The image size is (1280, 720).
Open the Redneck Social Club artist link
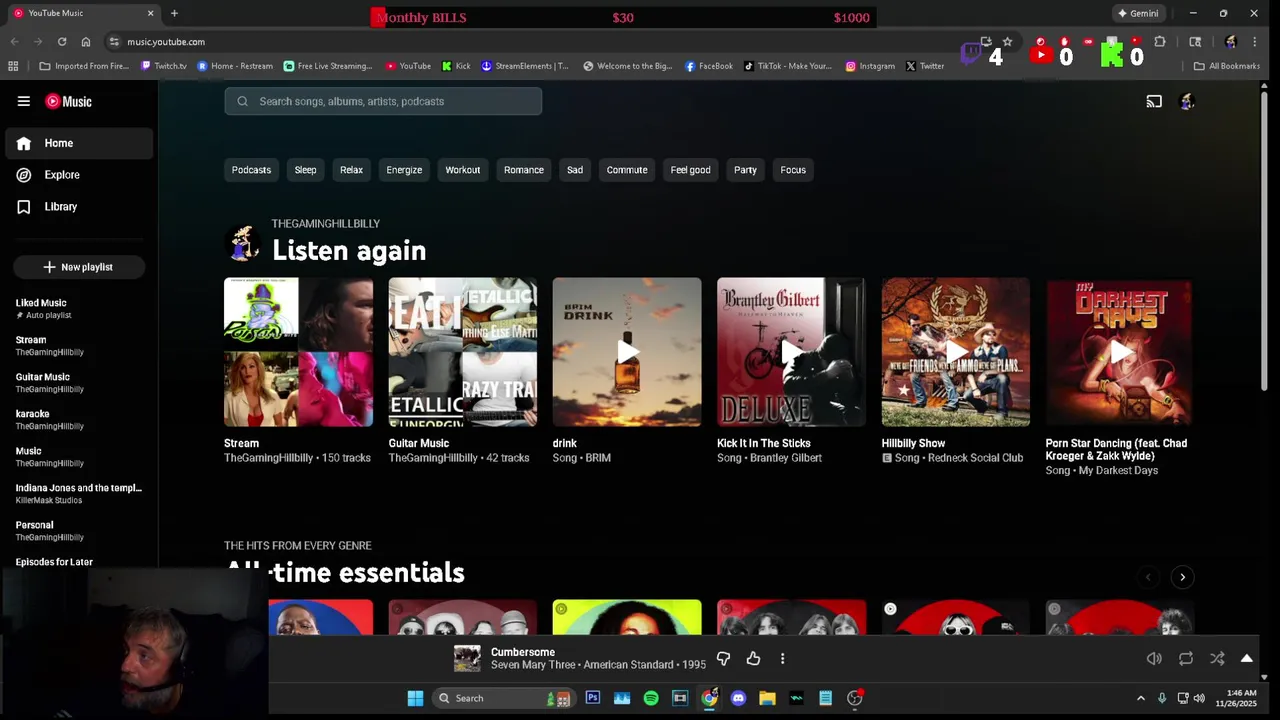(973, 458)
